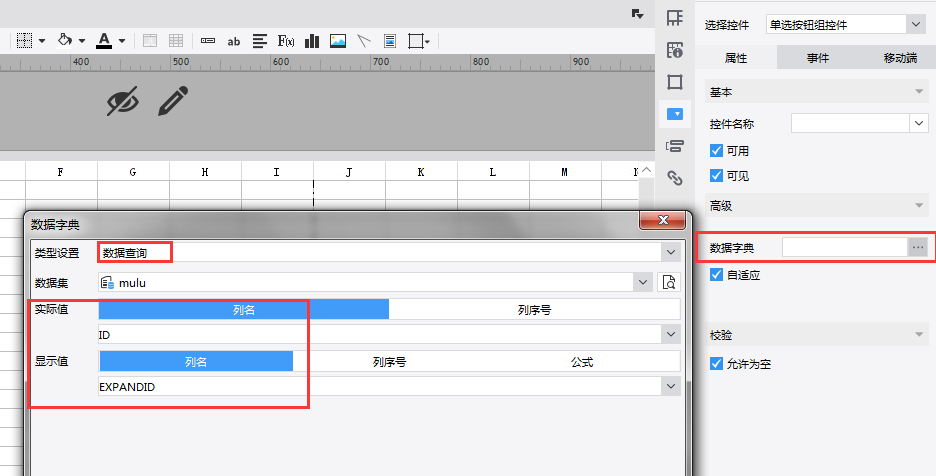Switch to the 事件 tab

coord(818,58)
